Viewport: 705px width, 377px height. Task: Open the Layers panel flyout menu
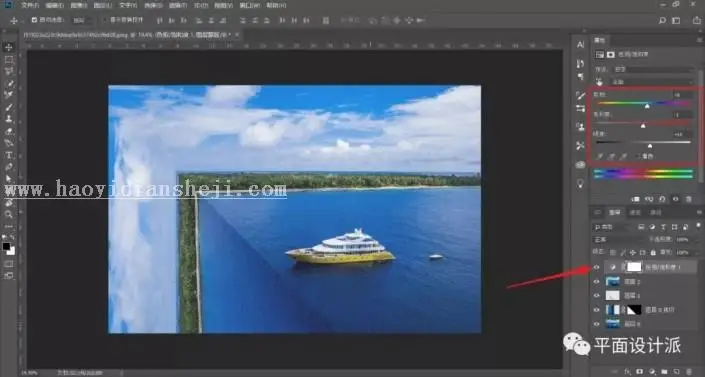click(x=699, y=212)
